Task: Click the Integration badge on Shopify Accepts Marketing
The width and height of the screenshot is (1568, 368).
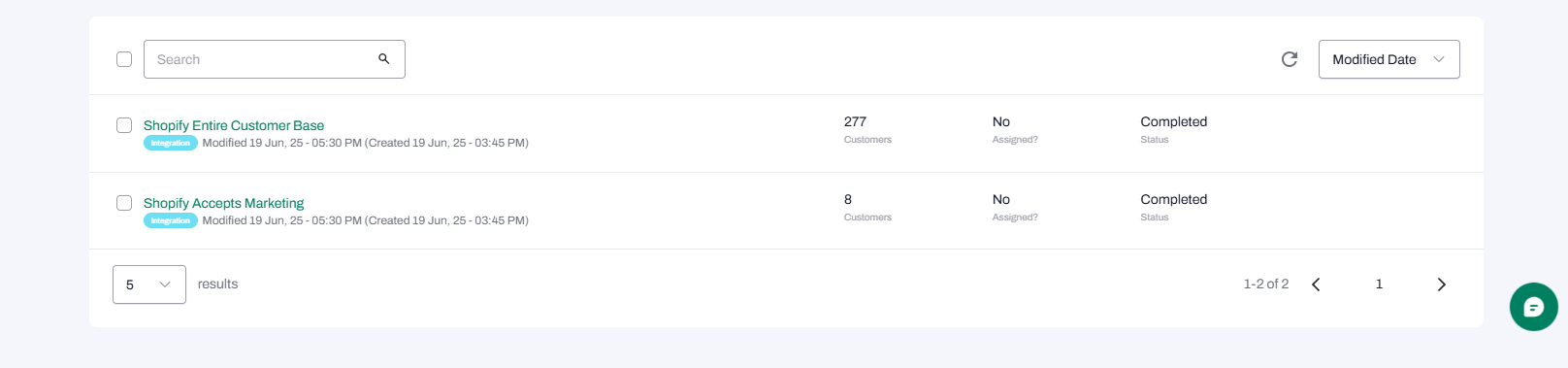Action: (171, 220)
